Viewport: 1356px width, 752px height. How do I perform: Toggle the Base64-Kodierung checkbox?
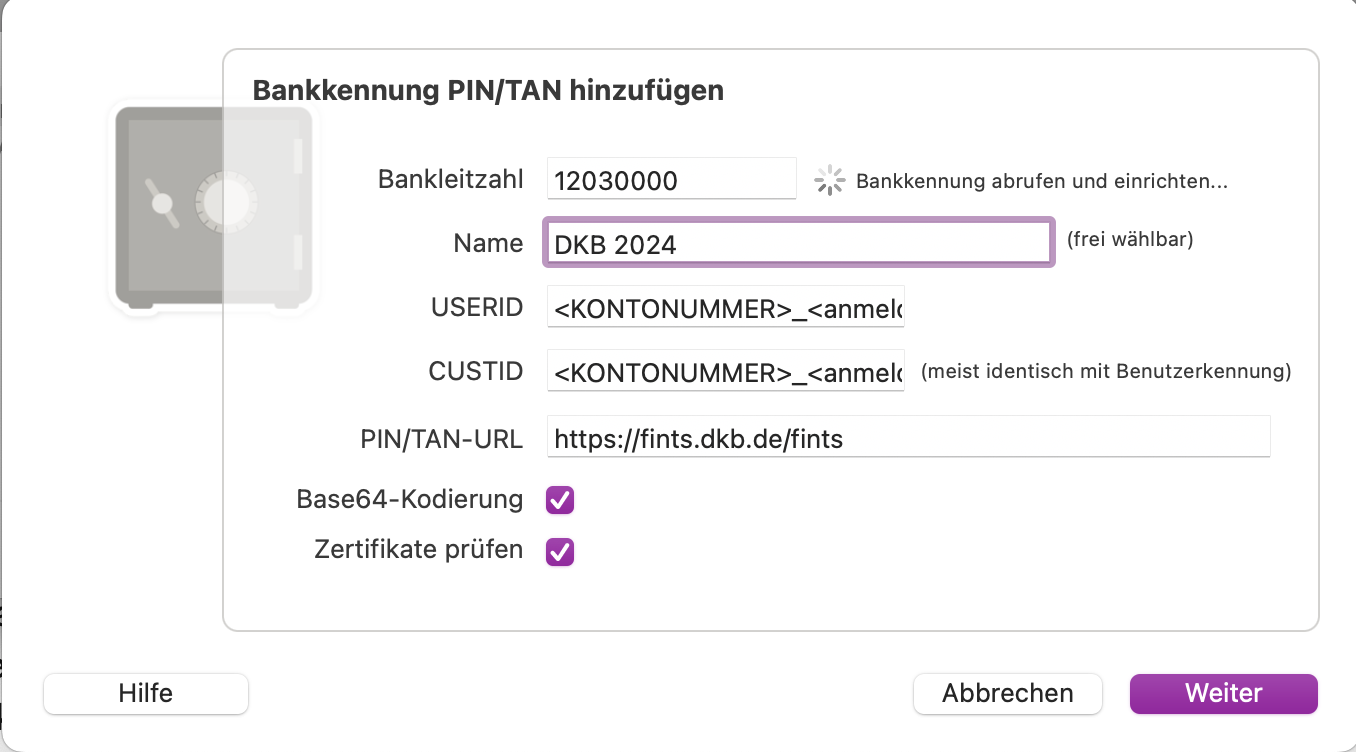[x=560, y=500]
